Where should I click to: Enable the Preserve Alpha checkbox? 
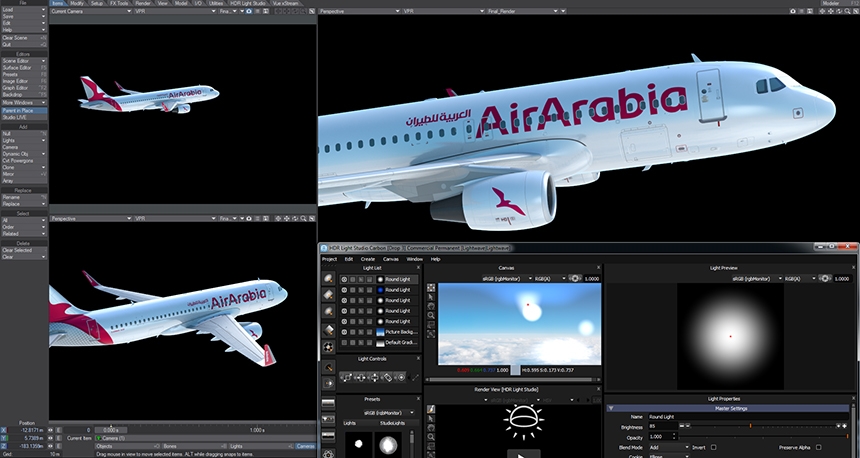tap(818, 448)
